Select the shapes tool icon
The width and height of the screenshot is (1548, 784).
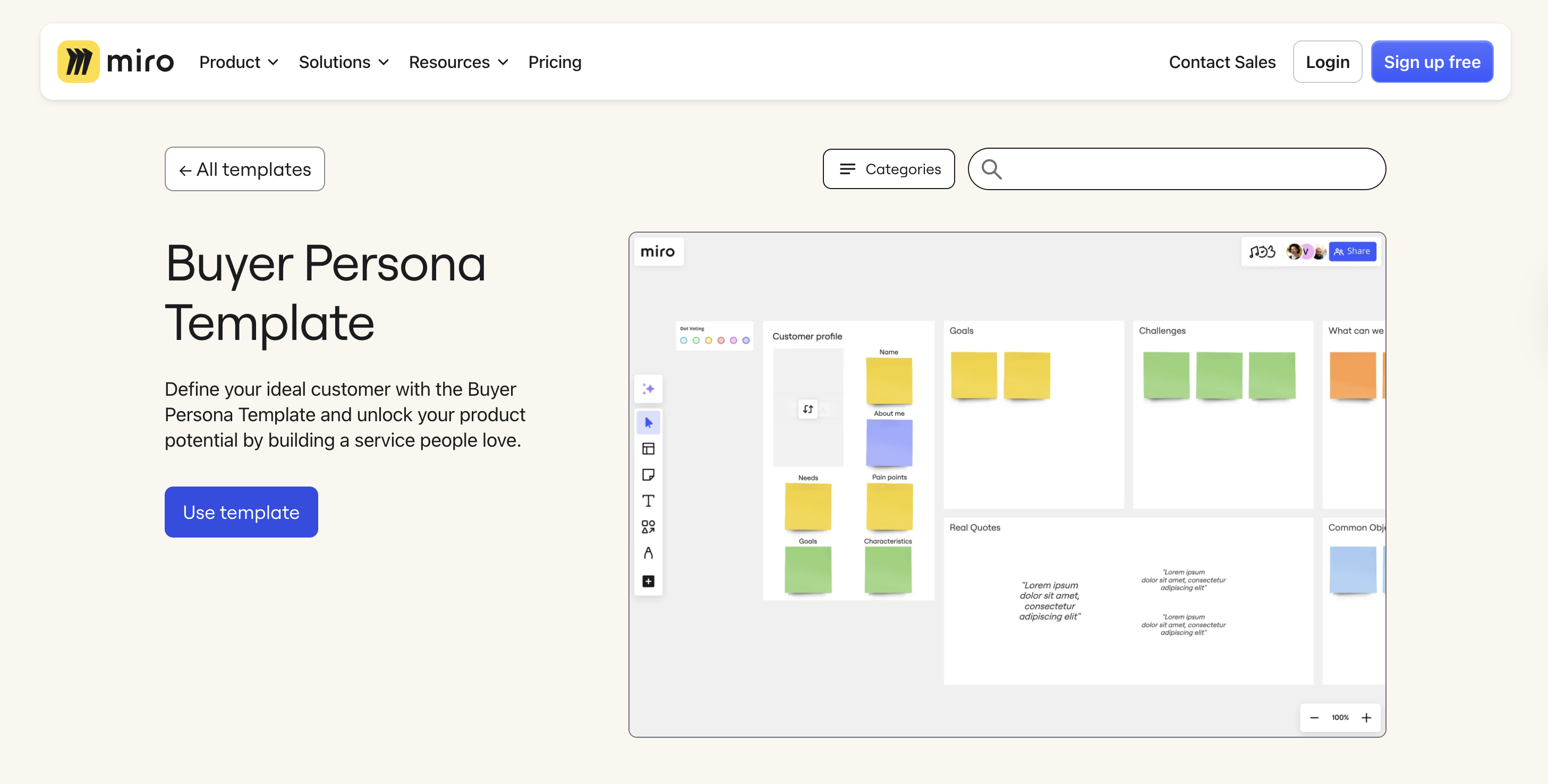coord(649,527)
